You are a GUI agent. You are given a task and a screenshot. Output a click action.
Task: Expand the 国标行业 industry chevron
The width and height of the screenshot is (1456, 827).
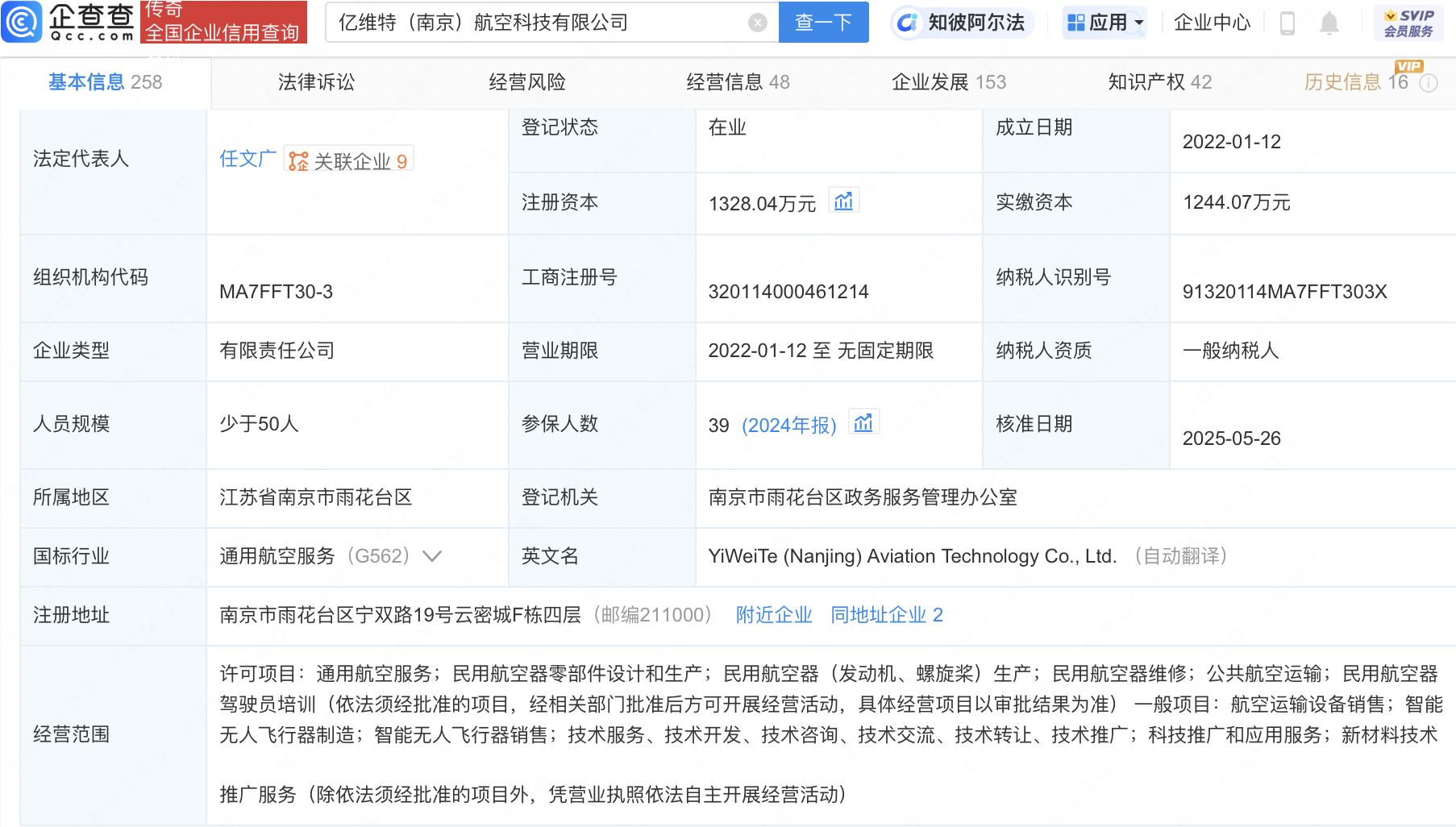[432, 556]
